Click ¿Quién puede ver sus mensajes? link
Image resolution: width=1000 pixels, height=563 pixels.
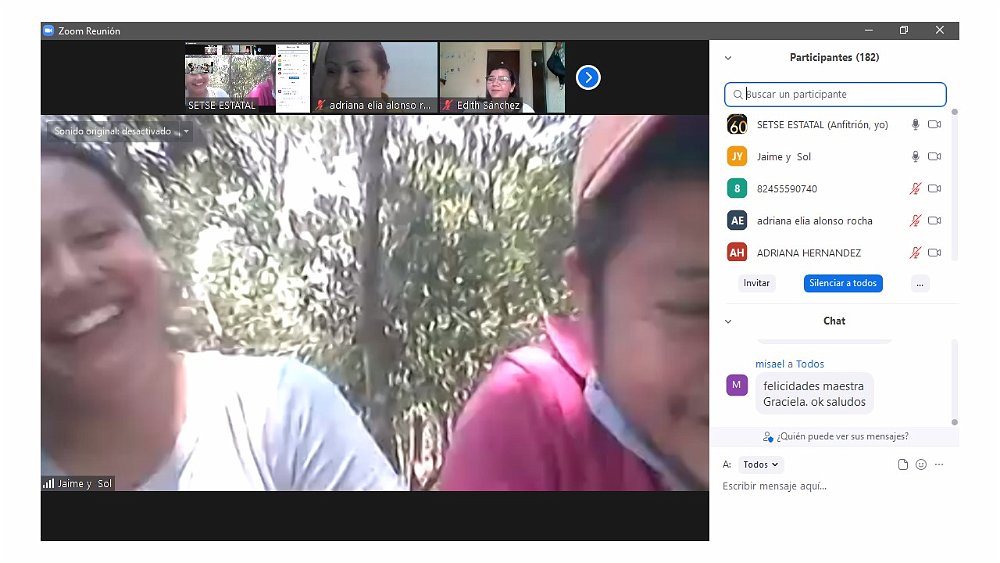[x=835, y=437]
